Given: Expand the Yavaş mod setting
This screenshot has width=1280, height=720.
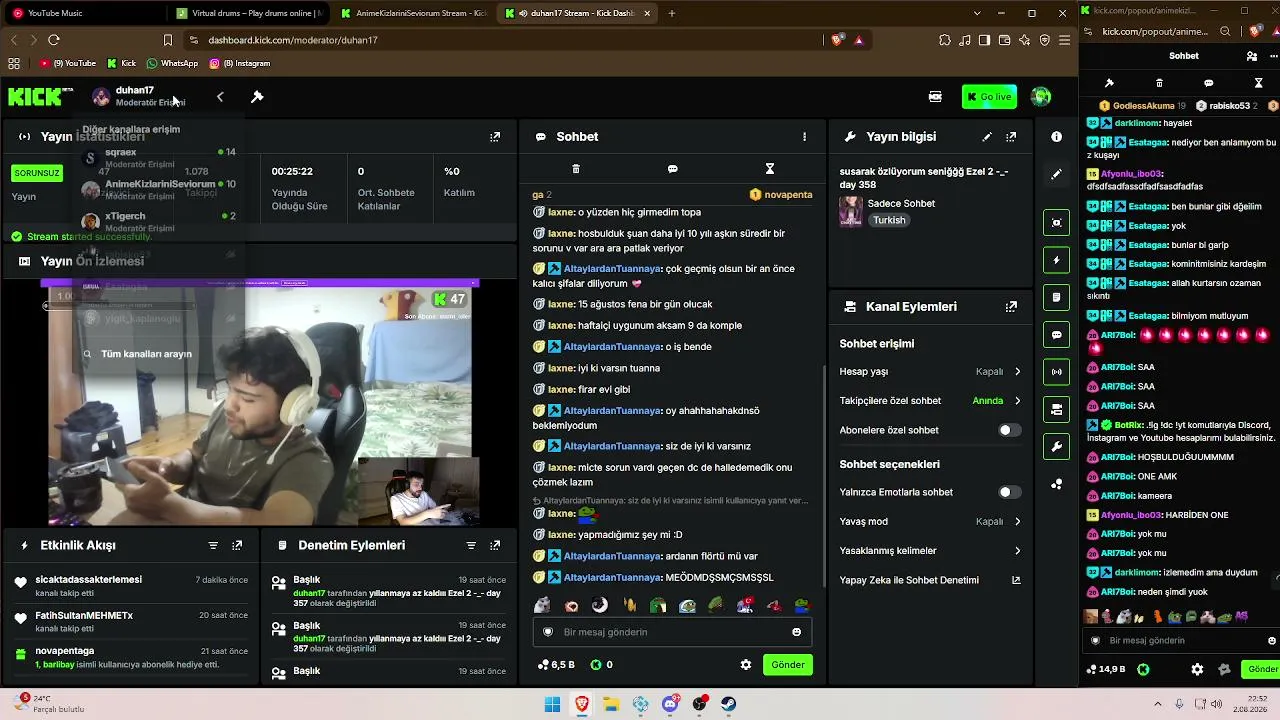Looking at the screenshot, I should (x=930, y=521).
